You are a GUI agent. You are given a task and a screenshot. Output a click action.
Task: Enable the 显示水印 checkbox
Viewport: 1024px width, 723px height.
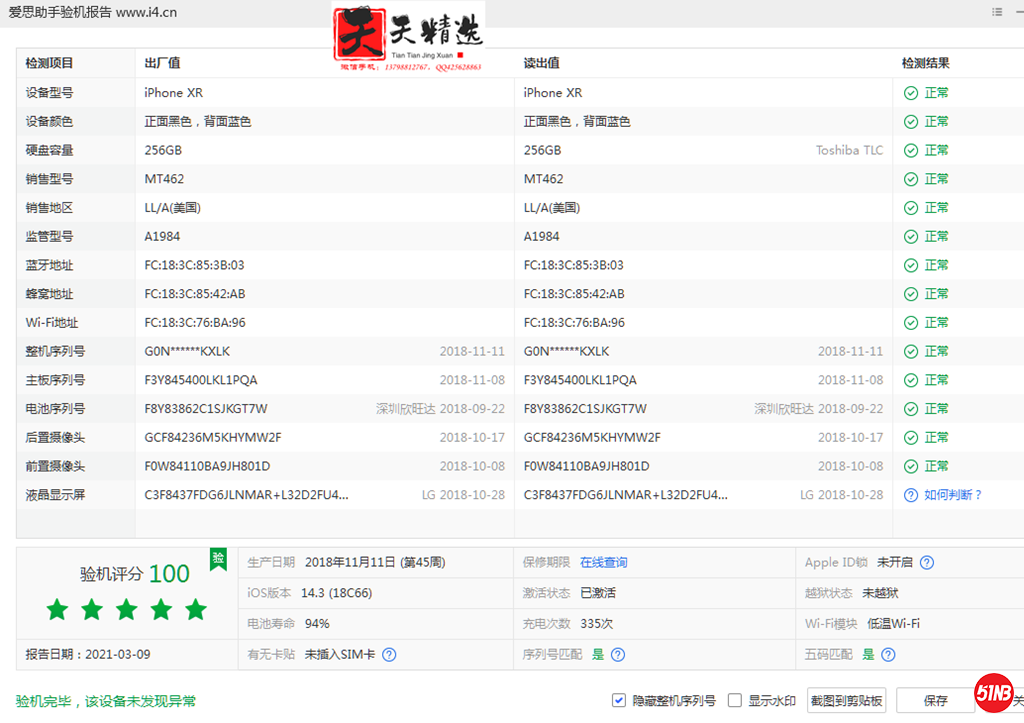click(735, 701)
